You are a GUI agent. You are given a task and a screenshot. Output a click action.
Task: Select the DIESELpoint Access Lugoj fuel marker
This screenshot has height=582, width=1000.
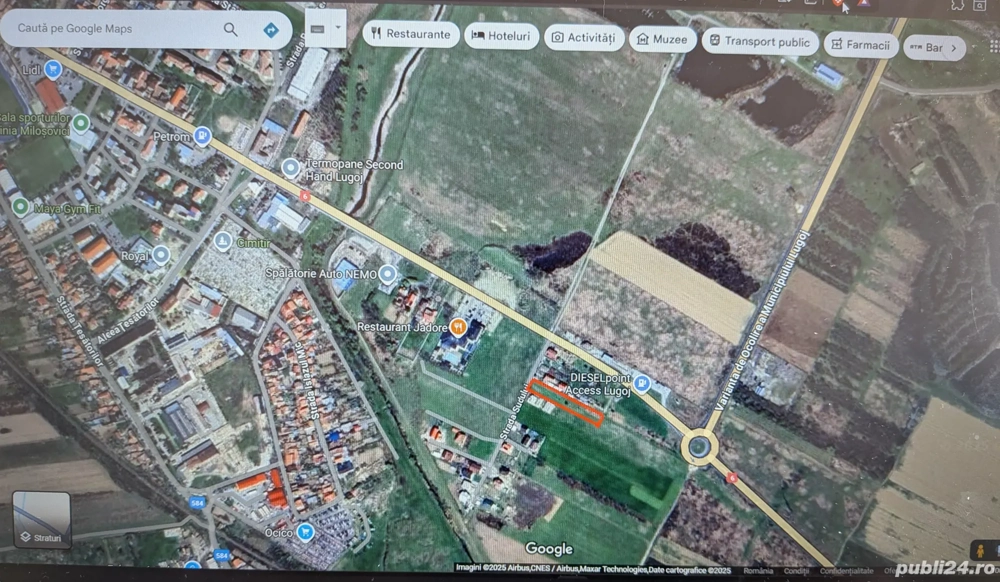(641, 384)
